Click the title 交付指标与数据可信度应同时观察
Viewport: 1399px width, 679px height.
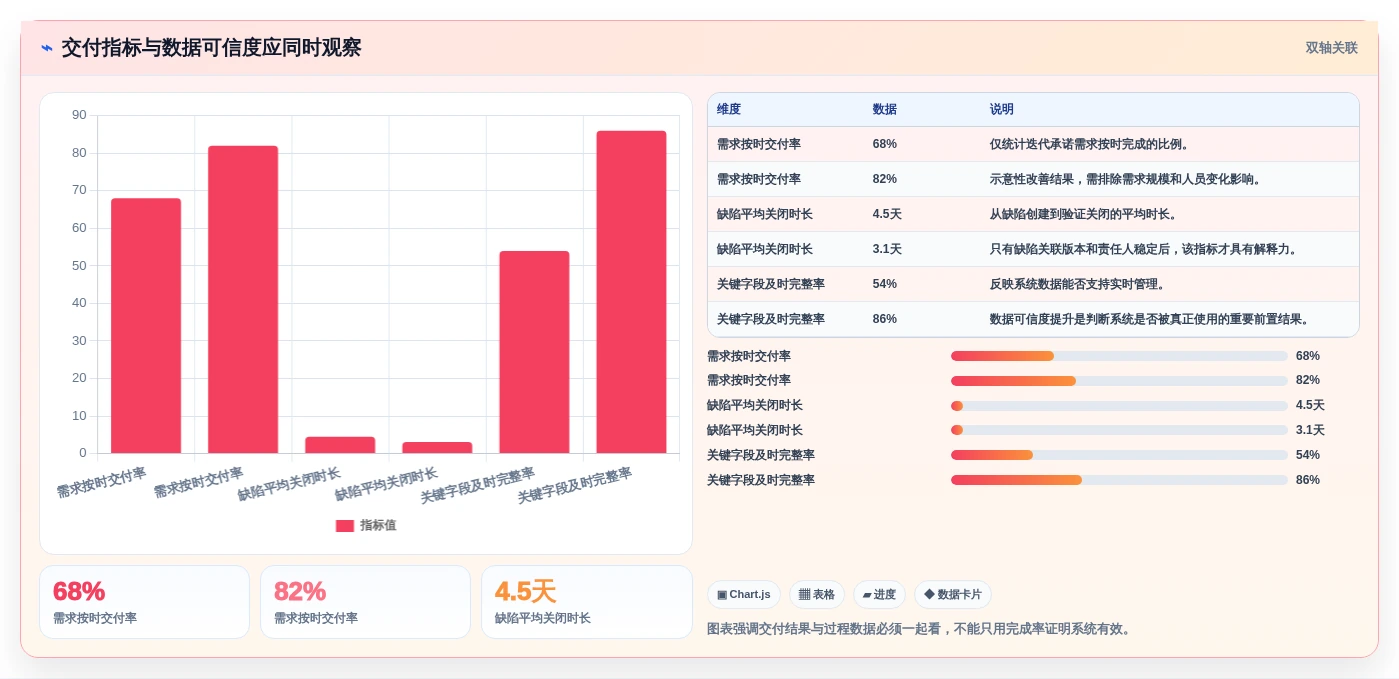[x=211, y=48]
